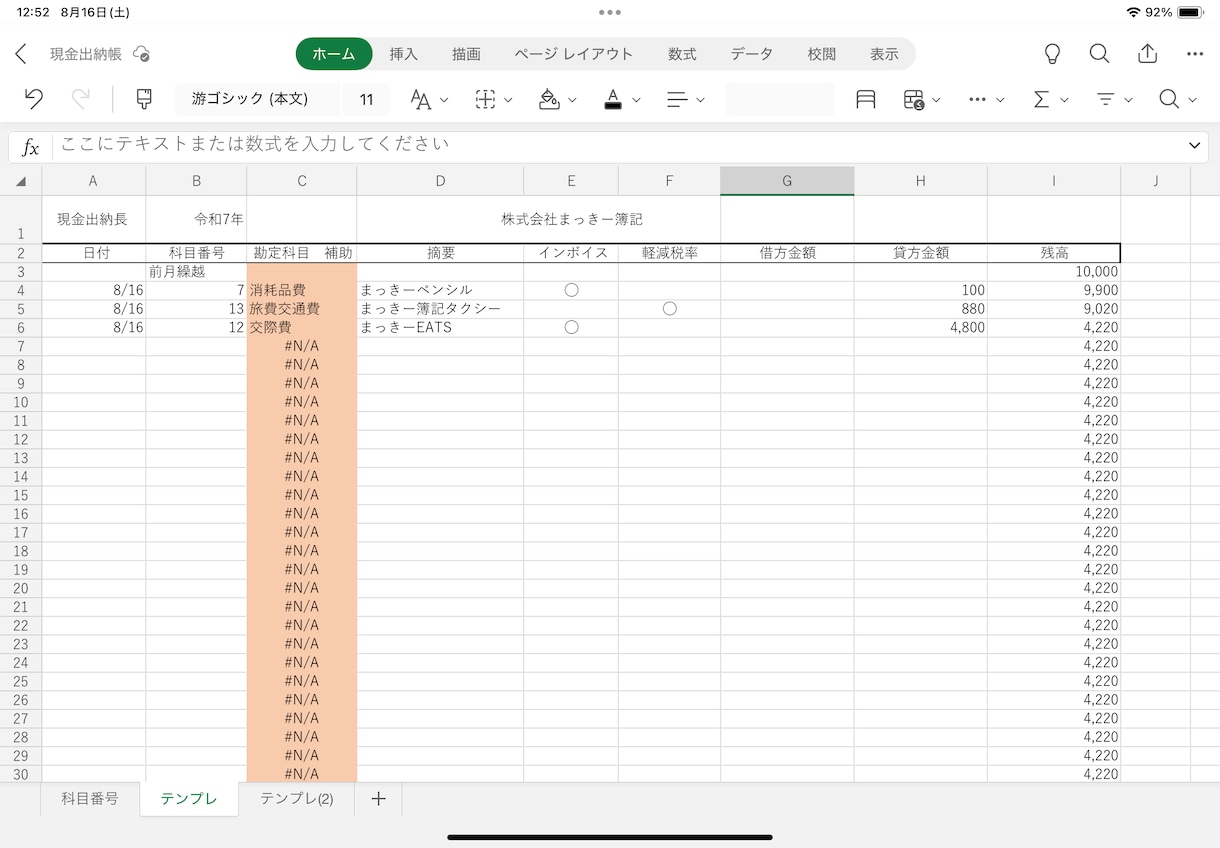Undo the last action
This screenshot has width=1220, height=848.
pos(34,99)
